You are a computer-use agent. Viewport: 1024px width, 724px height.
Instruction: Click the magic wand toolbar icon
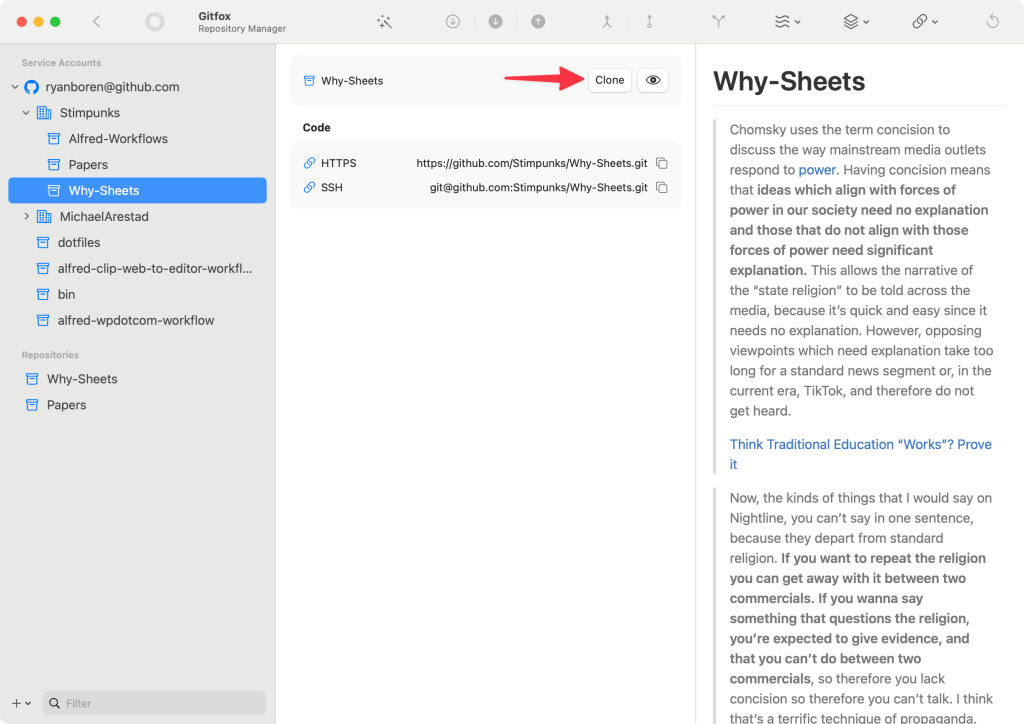(x=385, y=22)
